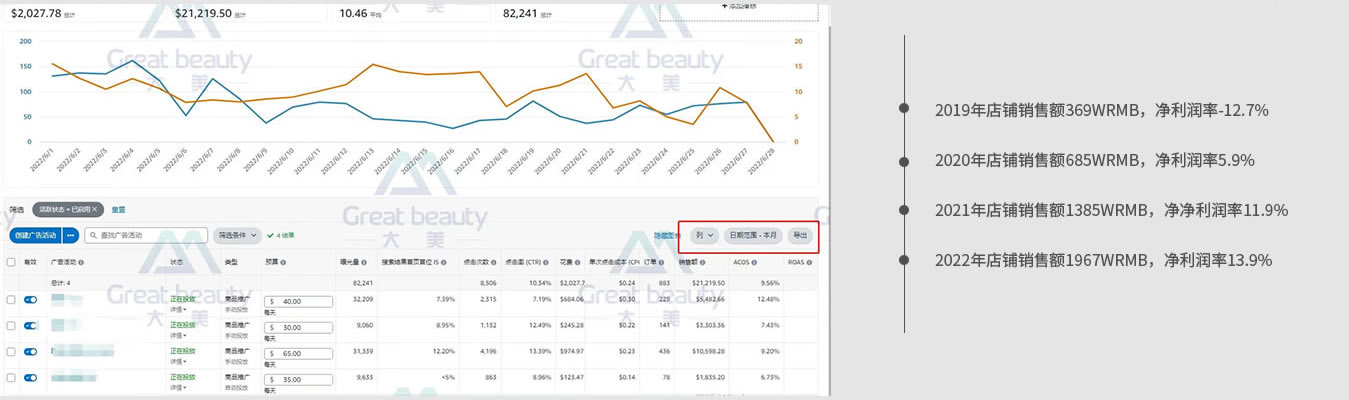Viewport: 1349px width, 400px height.
Task: Remove the 活动状态 = 已启用 filter chip
Action: coord(95,210)
